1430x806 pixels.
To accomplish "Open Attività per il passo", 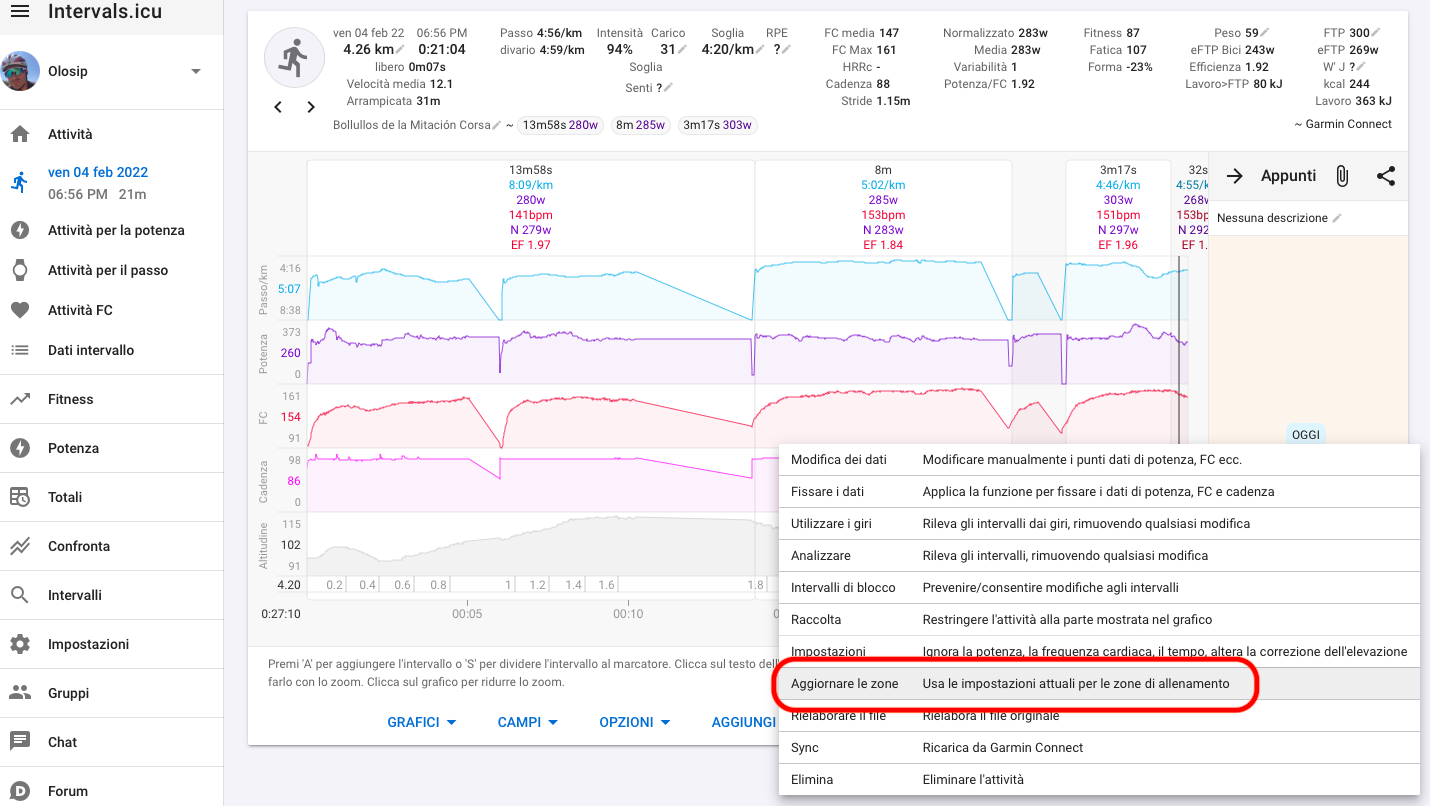I will coord(110,270).
